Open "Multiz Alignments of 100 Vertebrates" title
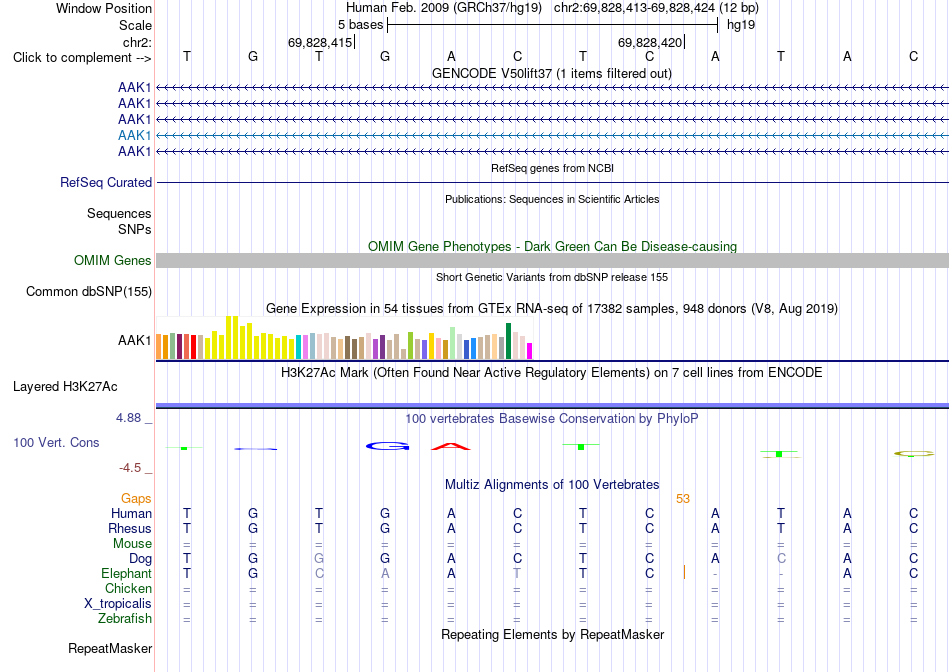This screenshot has width=950, height=672. click(552, 484)
